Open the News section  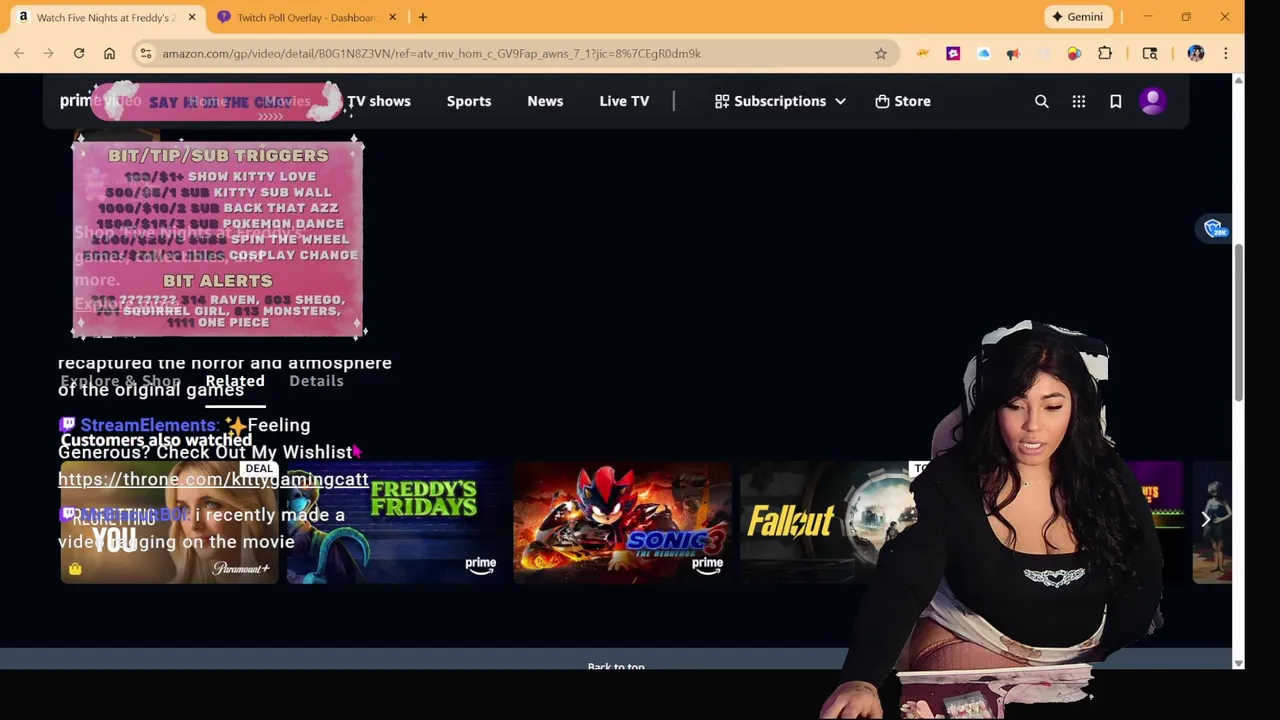pyautogui.click(x=545, y=101)
